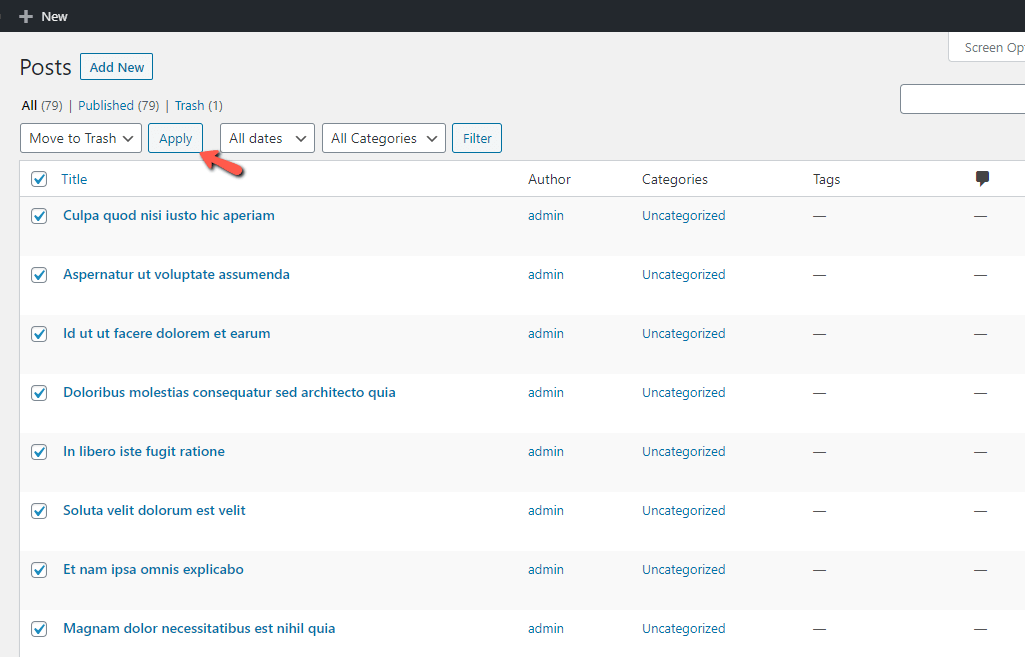Open the All dates dropdown
The width and height of the screenshot is (1025, 657).
point(267,138)
